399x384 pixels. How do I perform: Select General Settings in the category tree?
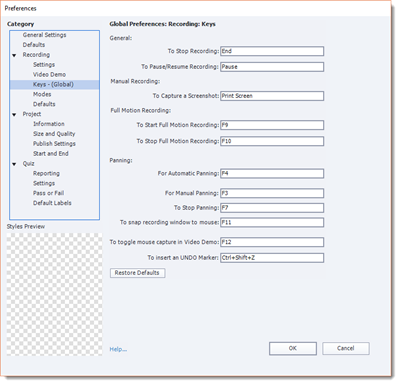44,35
